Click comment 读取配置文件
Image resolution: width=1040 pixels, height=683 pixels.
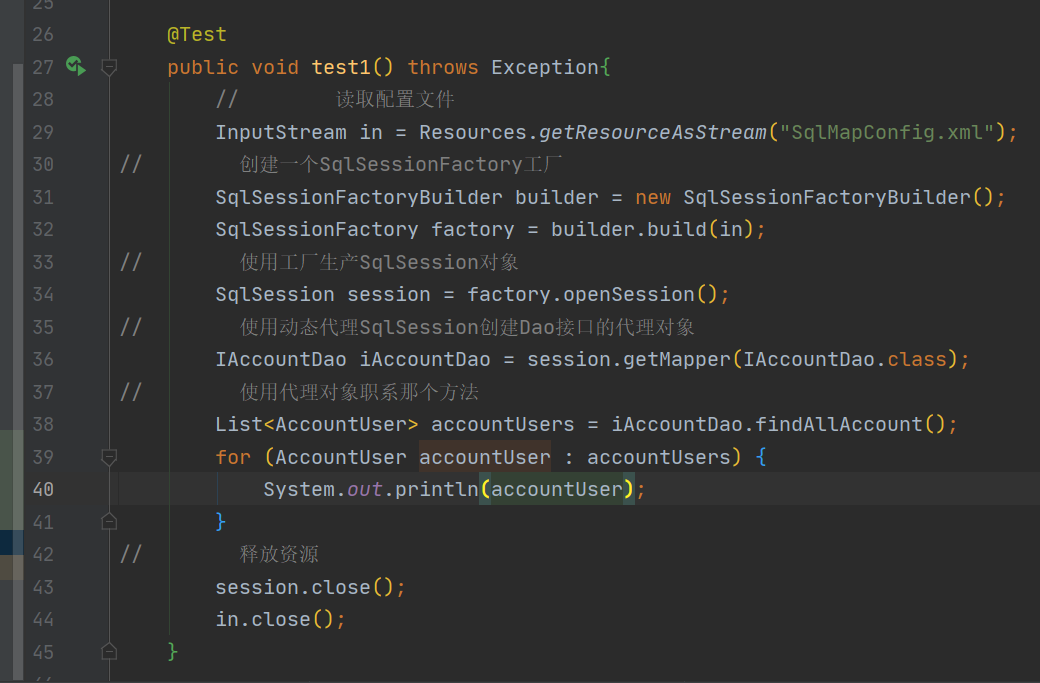coord(395,99)
